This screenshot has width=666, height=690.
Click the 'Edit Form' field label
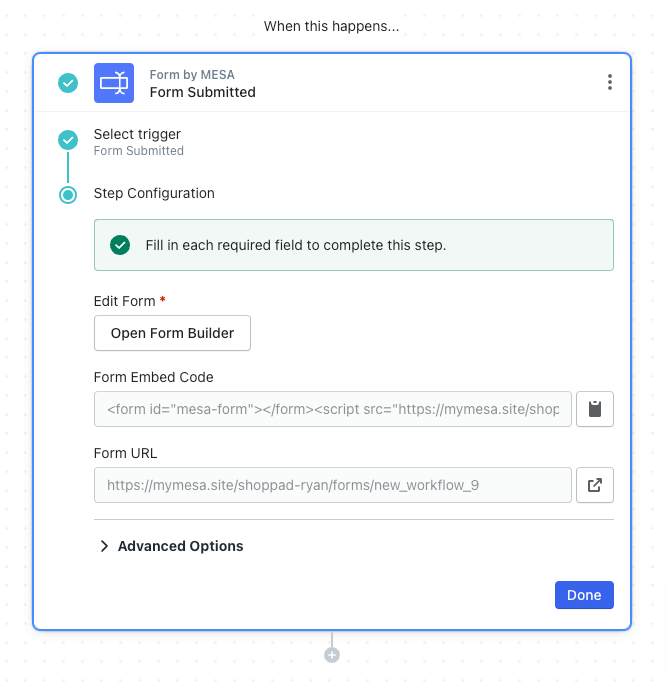click(x=125, y=301)
